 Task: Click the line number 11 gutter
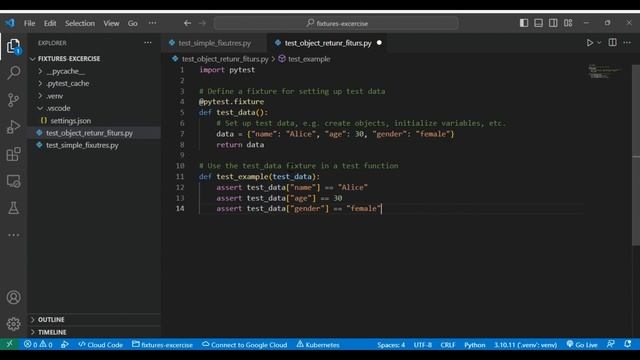(x=180, y=177)
